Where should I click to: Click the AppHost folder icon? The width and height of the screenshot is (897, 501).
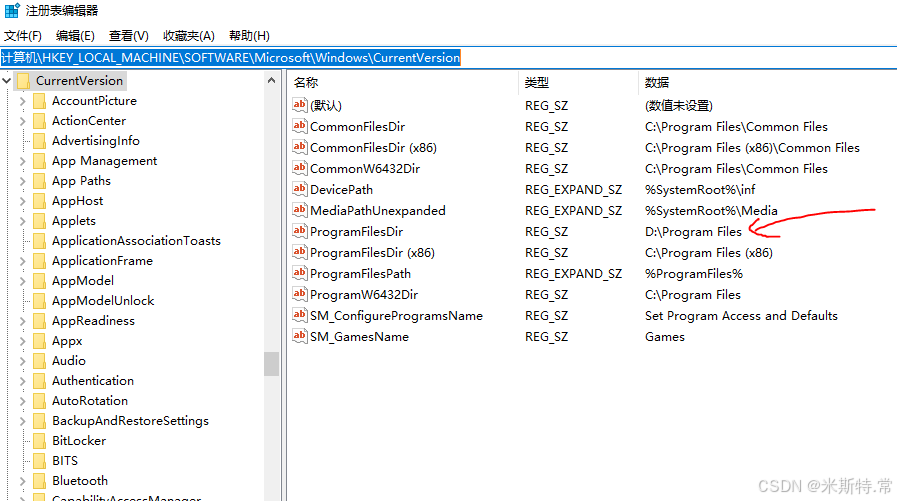click(x=39, y=201)
